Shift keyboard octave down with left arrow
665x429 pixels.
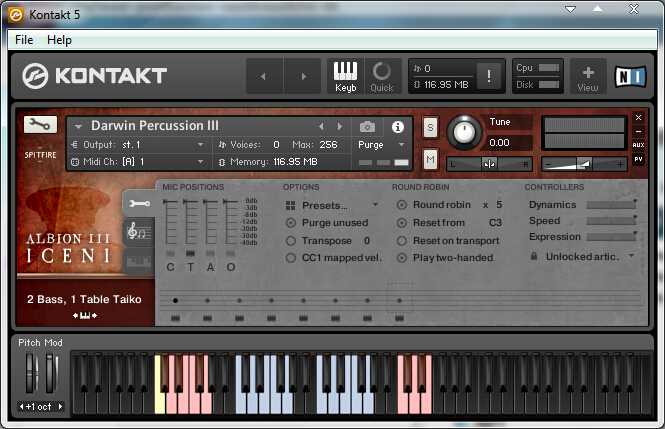22,406
